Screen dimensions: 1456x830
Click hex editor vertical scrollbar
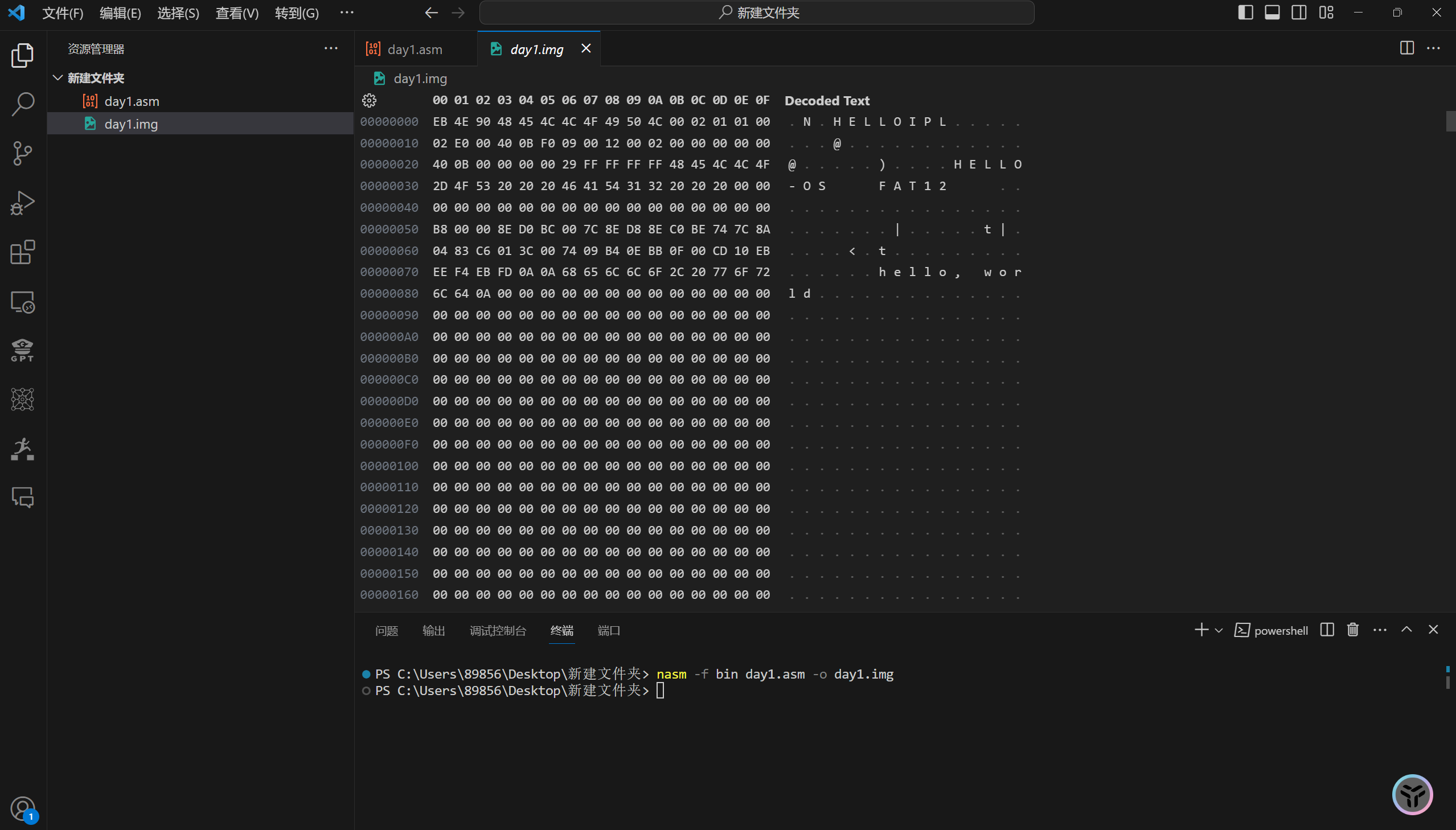point(1450,121)
